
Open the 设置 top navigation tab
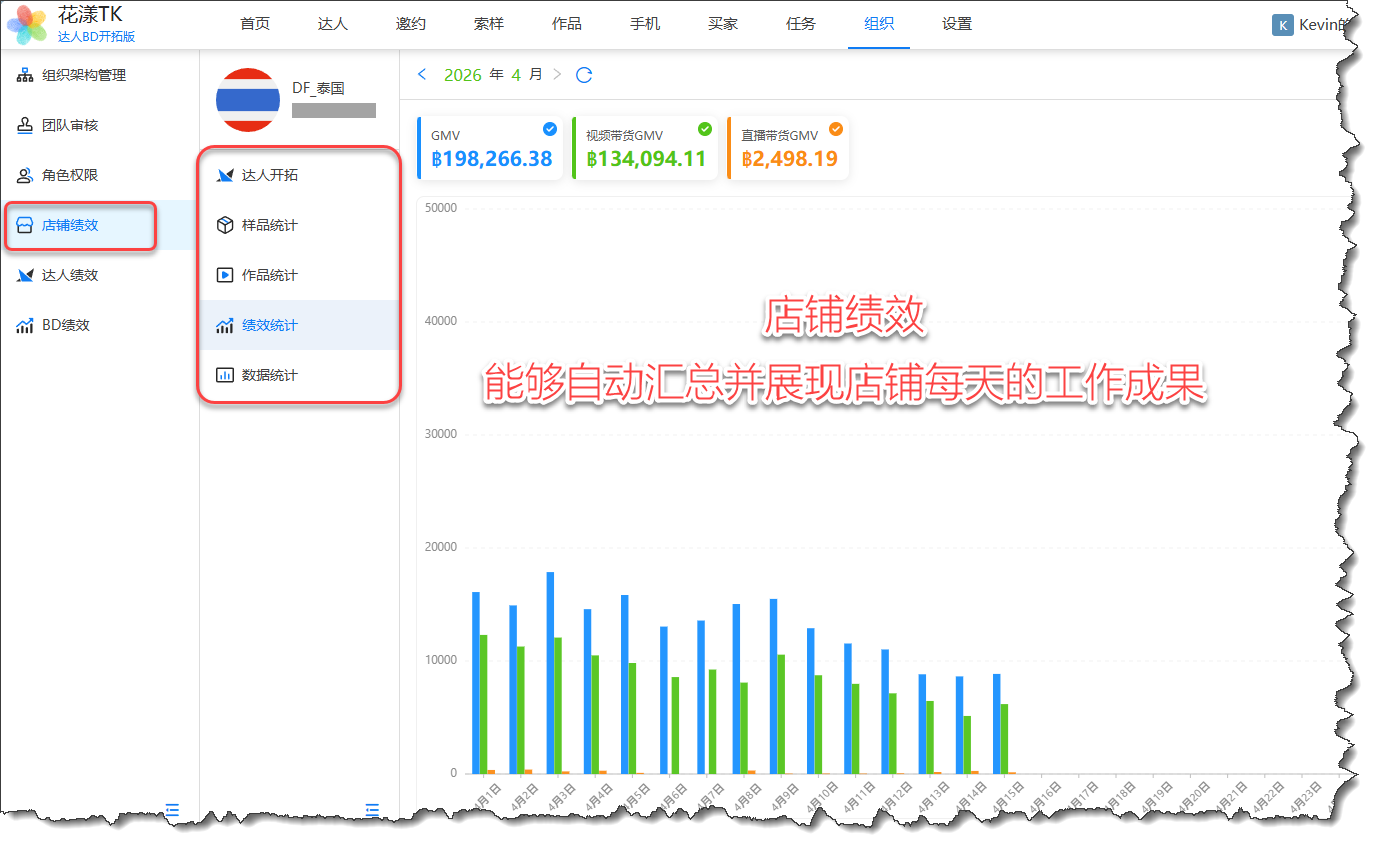pyautogui.click(x=957, y=24)
